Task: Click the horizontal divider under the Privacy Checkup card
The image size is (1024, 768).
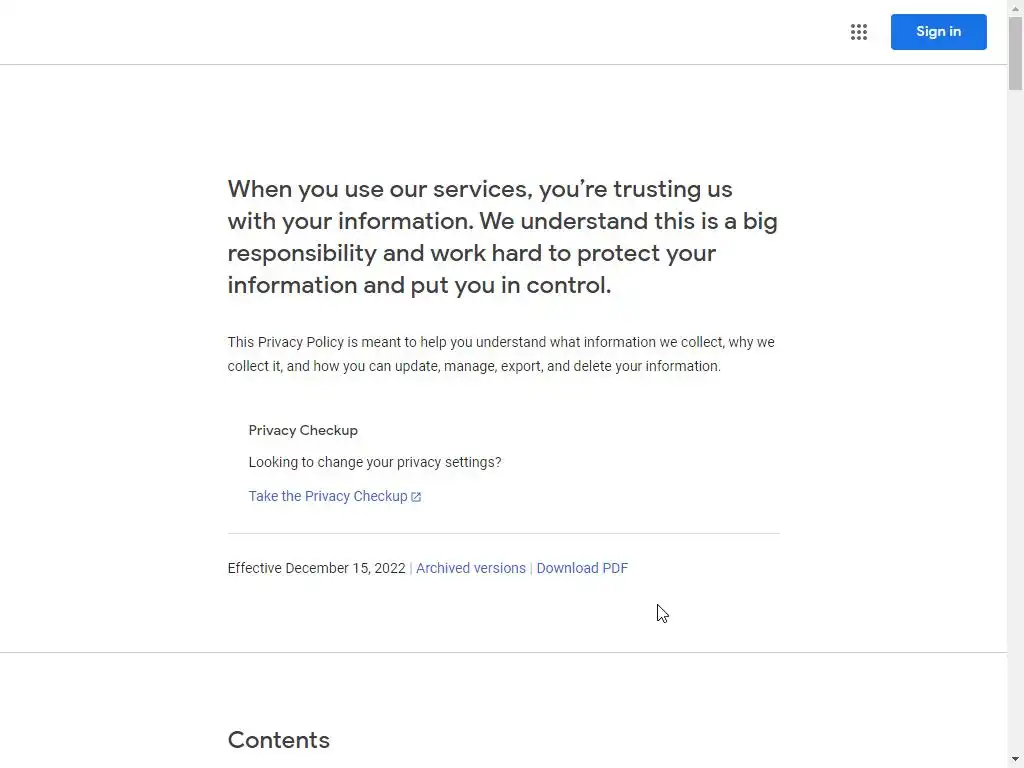Action: click(503, 533)
